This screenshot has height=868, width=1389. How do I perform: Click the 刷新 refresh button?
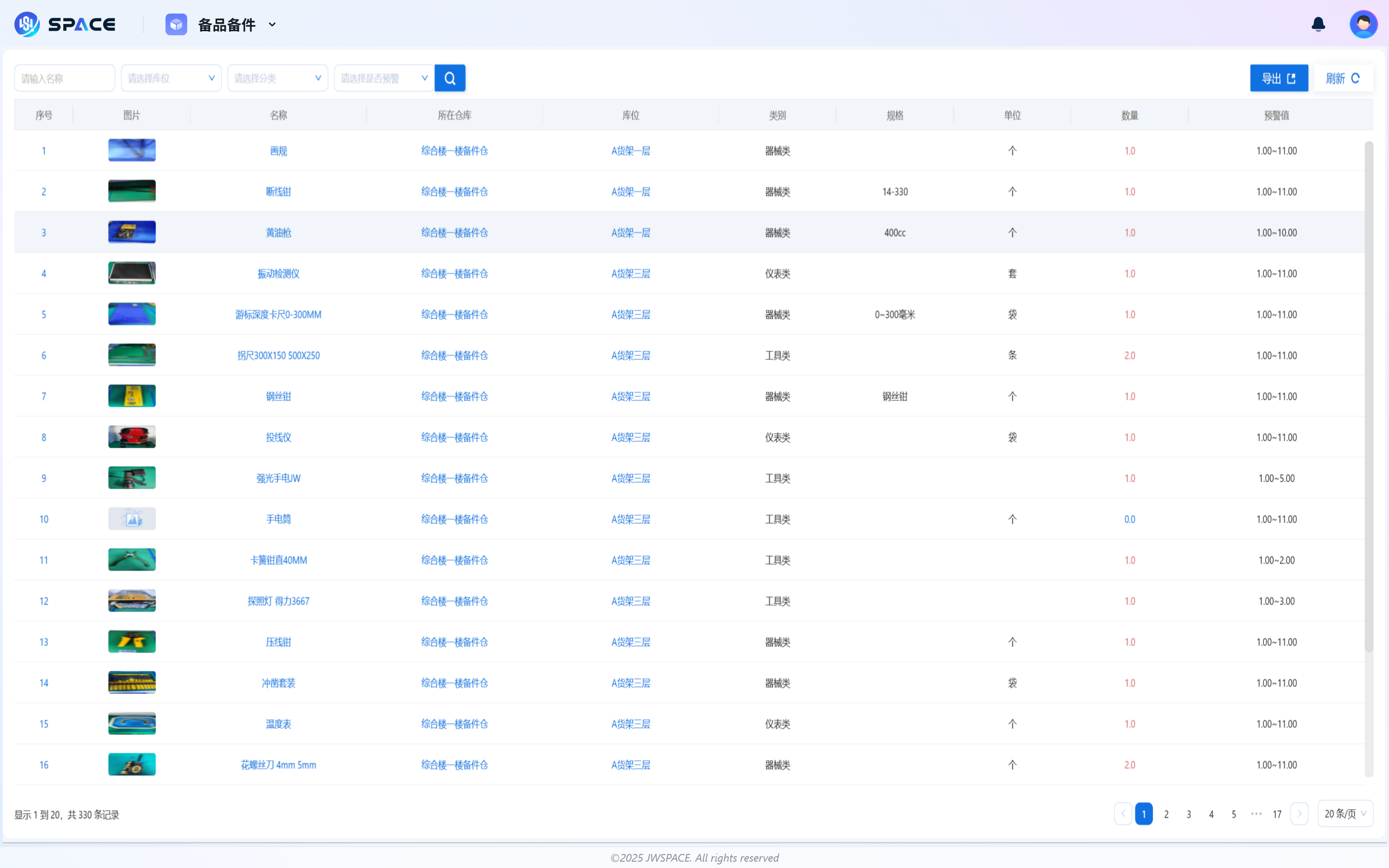click(1343, 78)
